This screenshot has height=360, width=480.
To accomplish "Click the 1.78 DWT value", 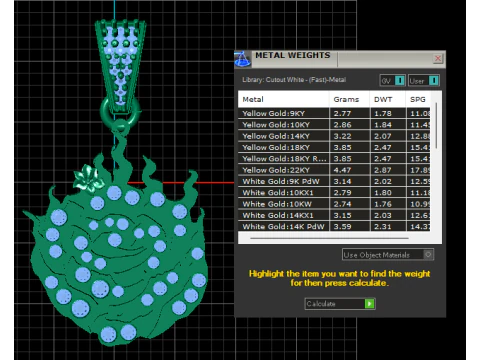I will click(x=383, y=113).
